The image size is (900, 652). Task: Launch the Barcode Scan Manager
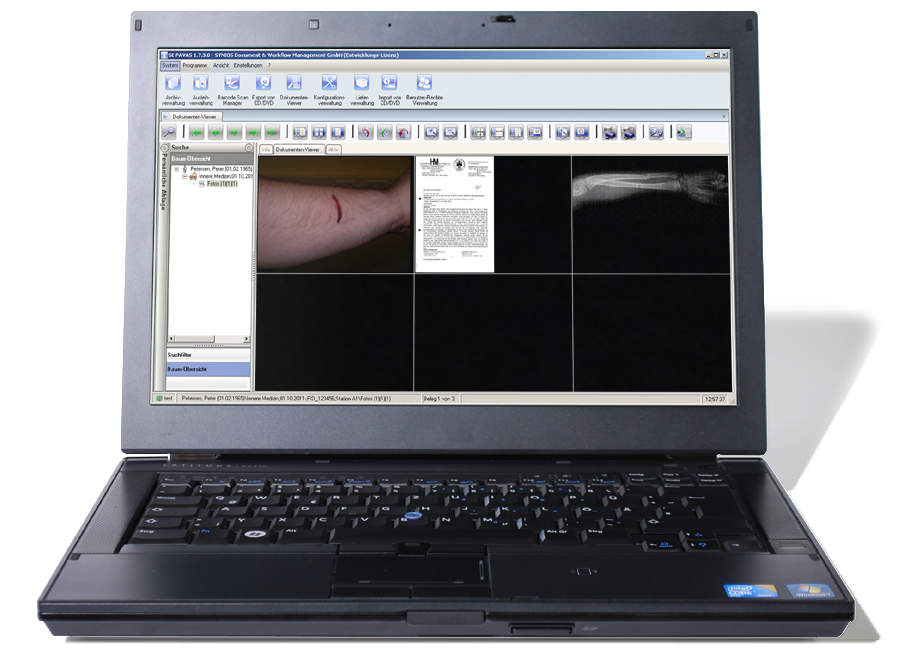click(232, 90)
